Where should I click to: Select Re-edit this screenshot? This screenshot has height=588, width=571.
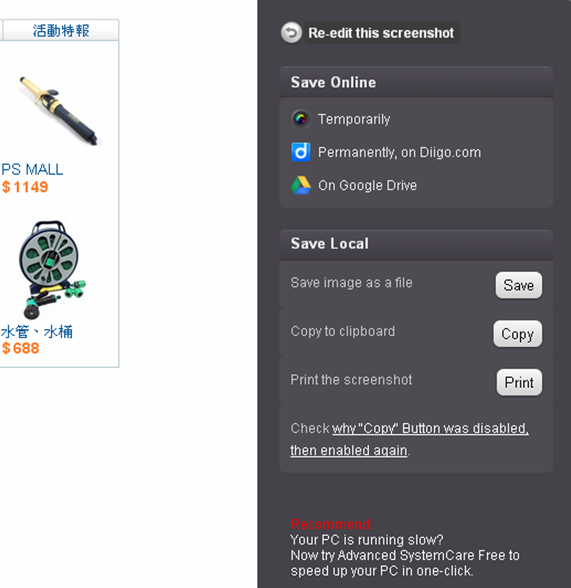(381, 33)
